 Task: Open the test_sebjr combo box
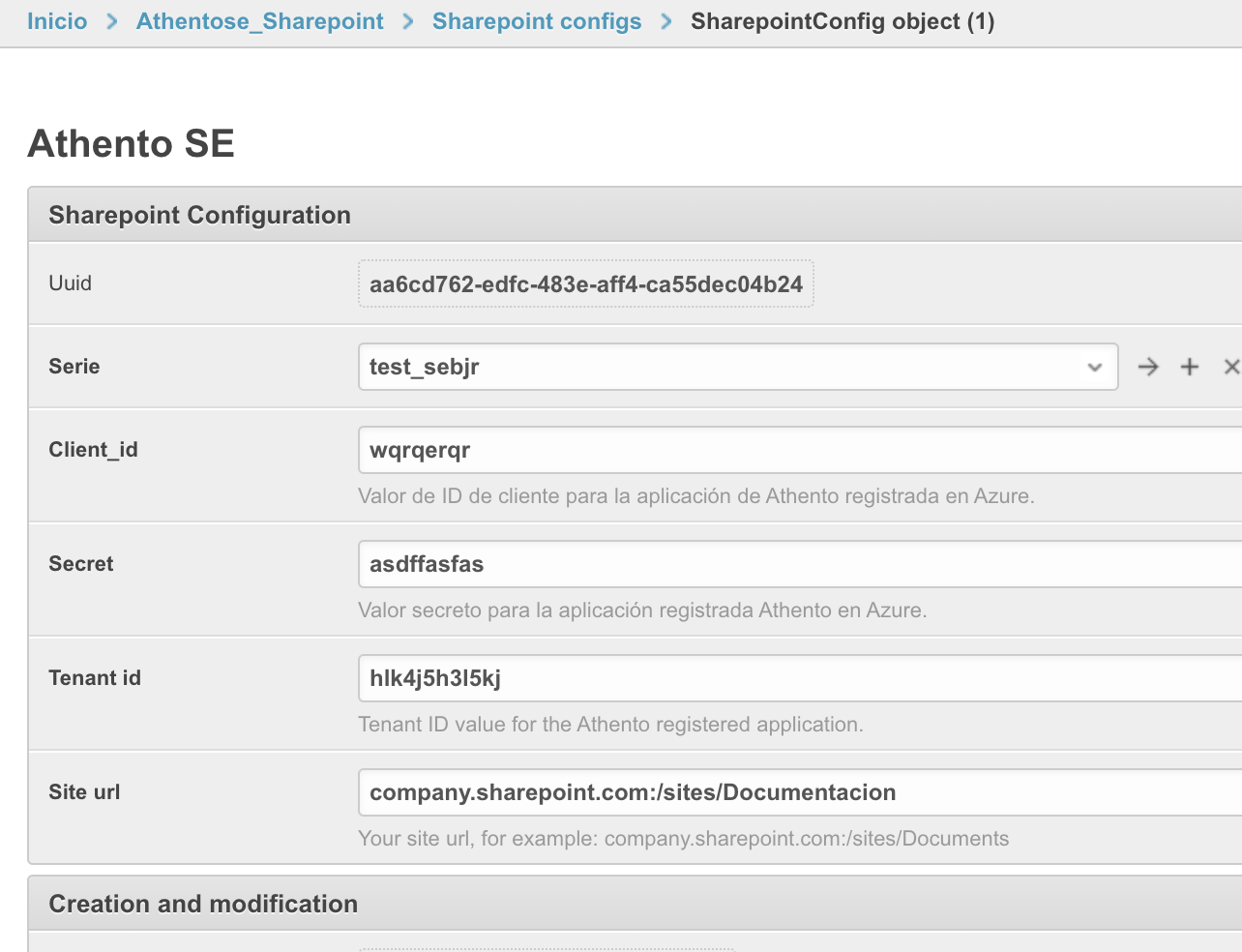[677, 367]
